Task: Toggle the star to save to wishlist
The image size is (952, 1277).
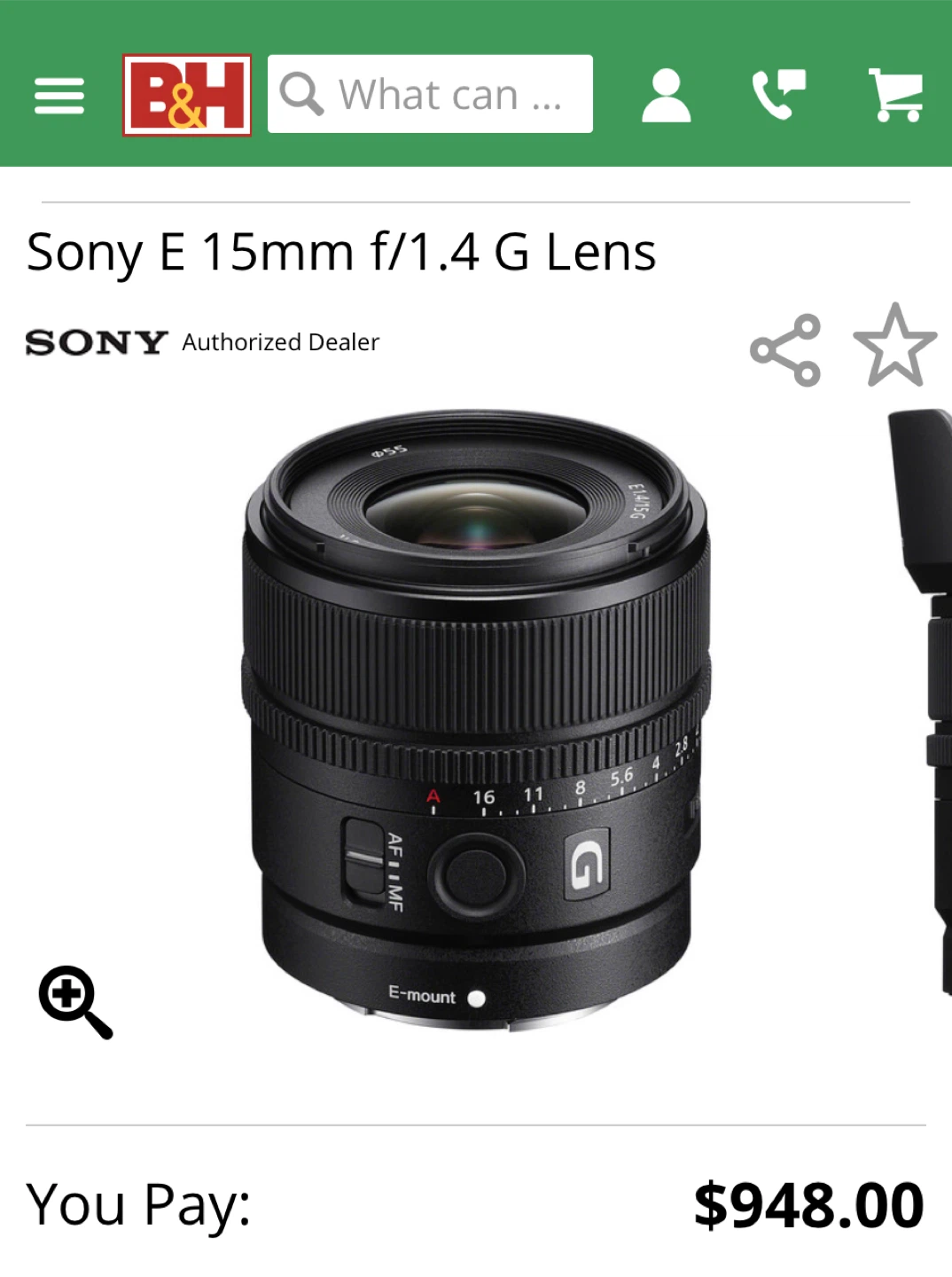Action: 895,345
